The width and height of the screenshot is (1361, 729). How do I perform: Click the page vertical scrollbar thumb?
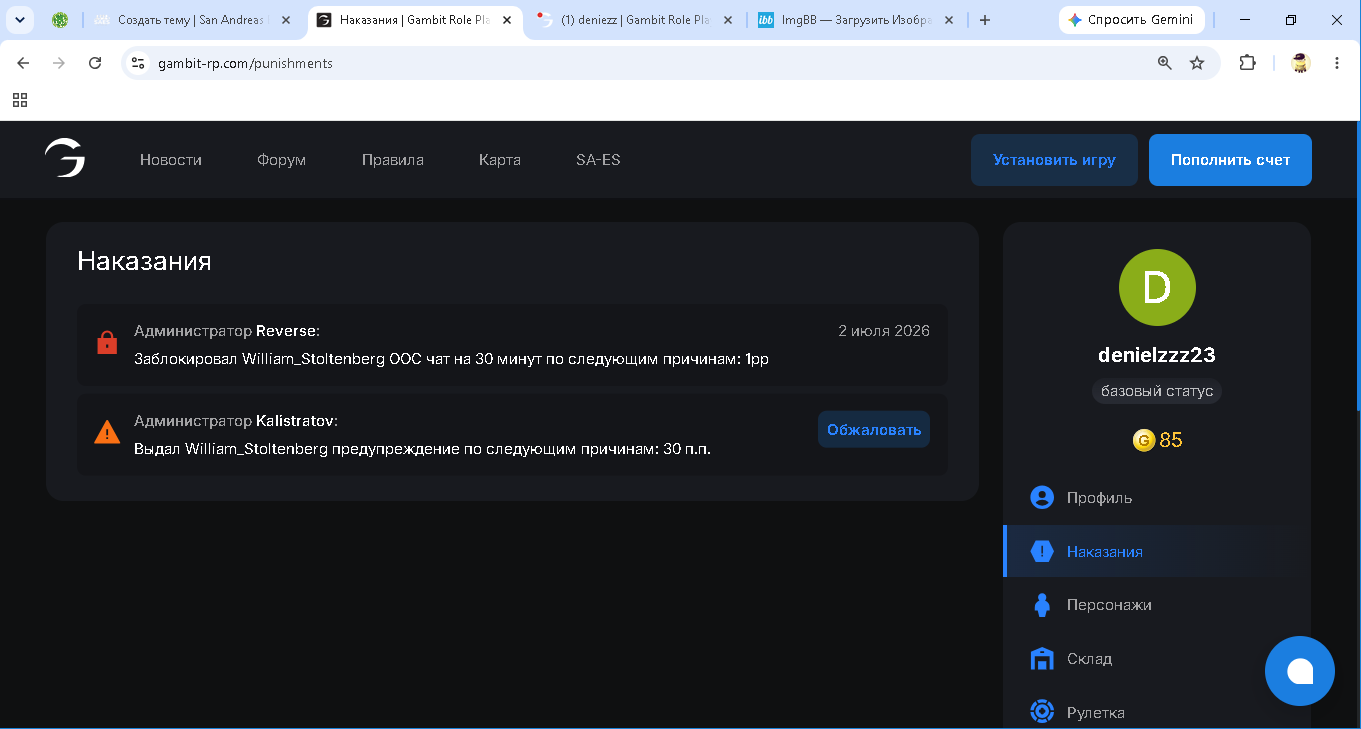(x=1357, y=265)
